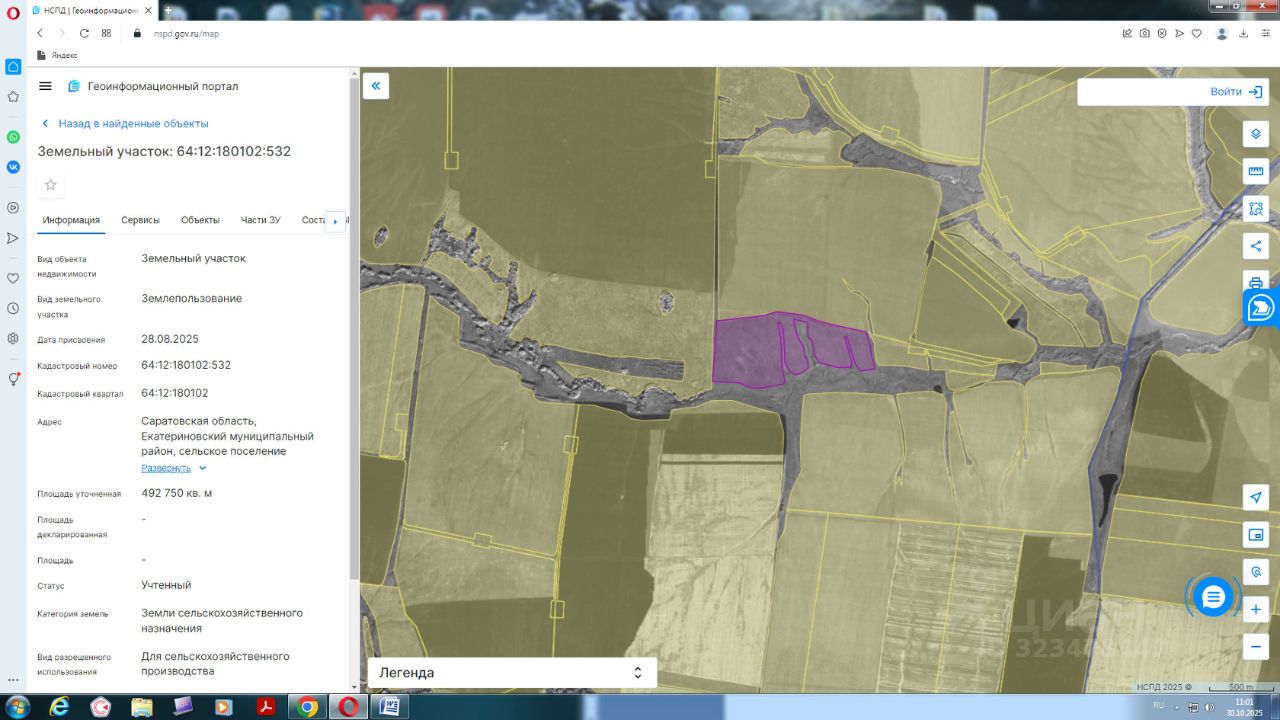The width and height of the screenshot is (1280, 720).
Task: Reload the current page
Action: (84, 33)
